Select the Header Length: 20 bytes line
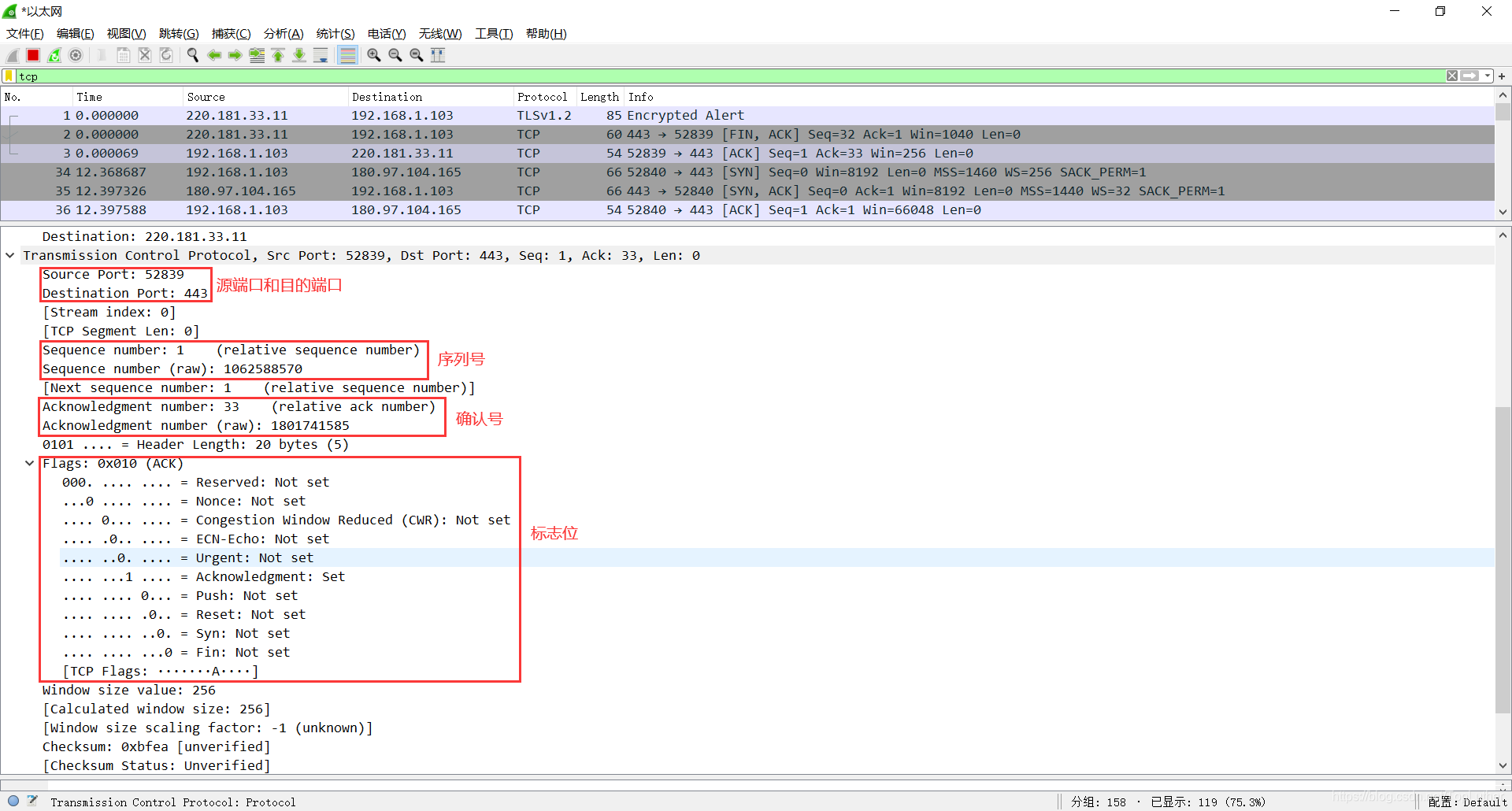Viewport: 1512px width, 811px height. click(195, 444)
